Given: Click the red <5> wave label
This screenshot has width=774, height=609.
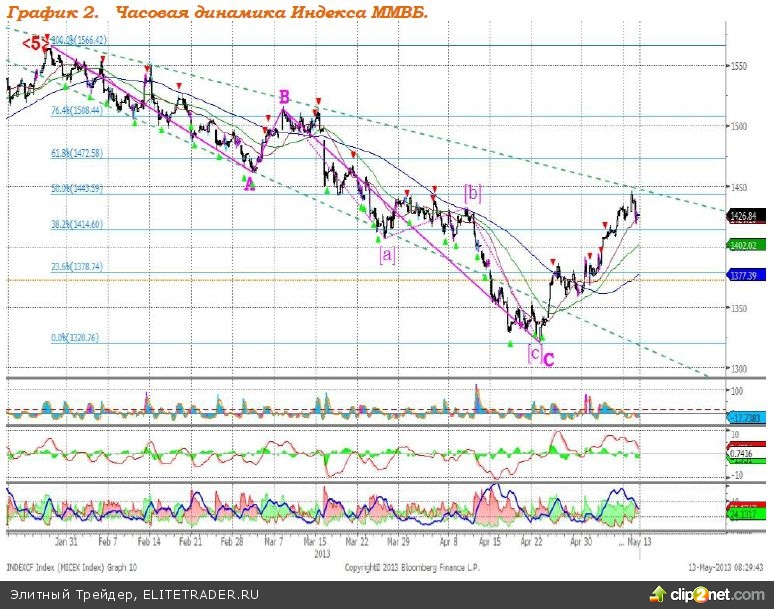Looking at the screenshot, I should point(36,43).
